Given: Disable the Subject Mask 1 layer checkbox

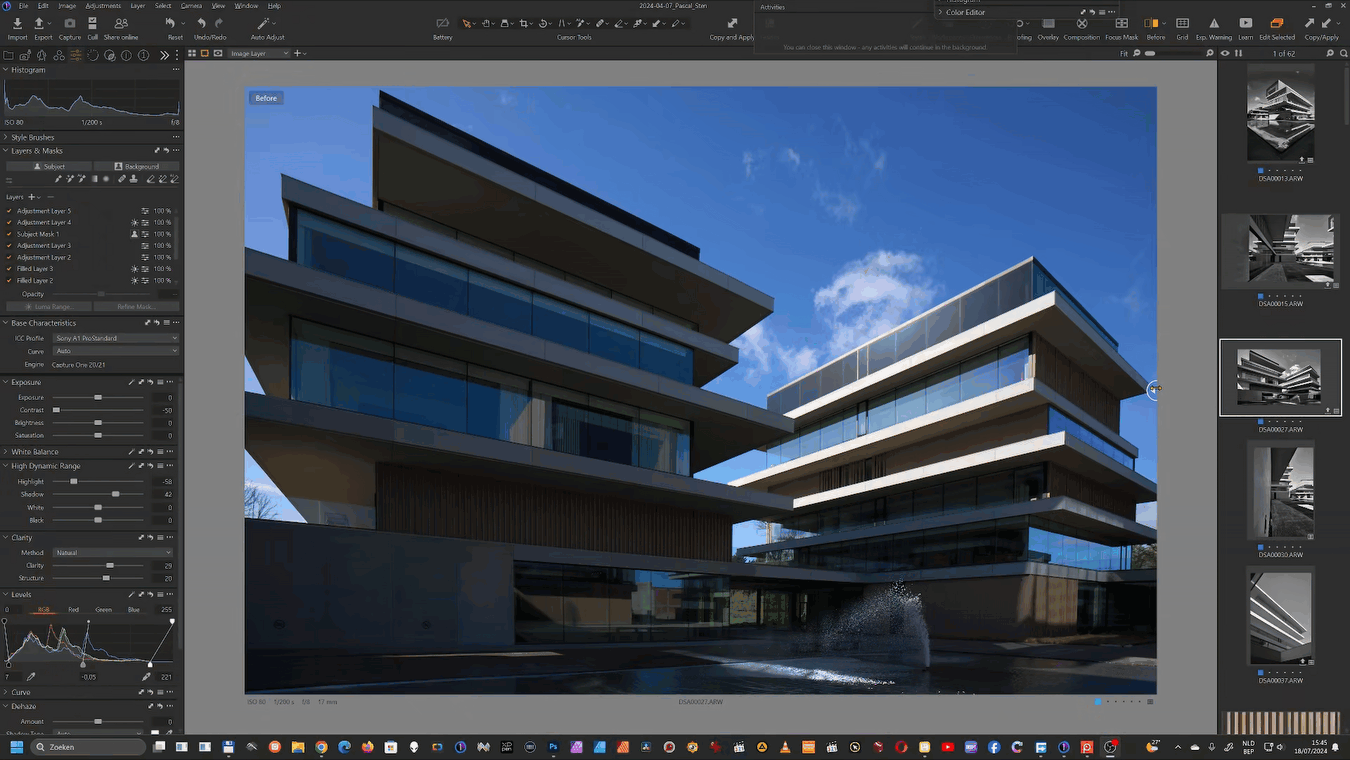Looking at the screenshot, I should tap(9, 234).
